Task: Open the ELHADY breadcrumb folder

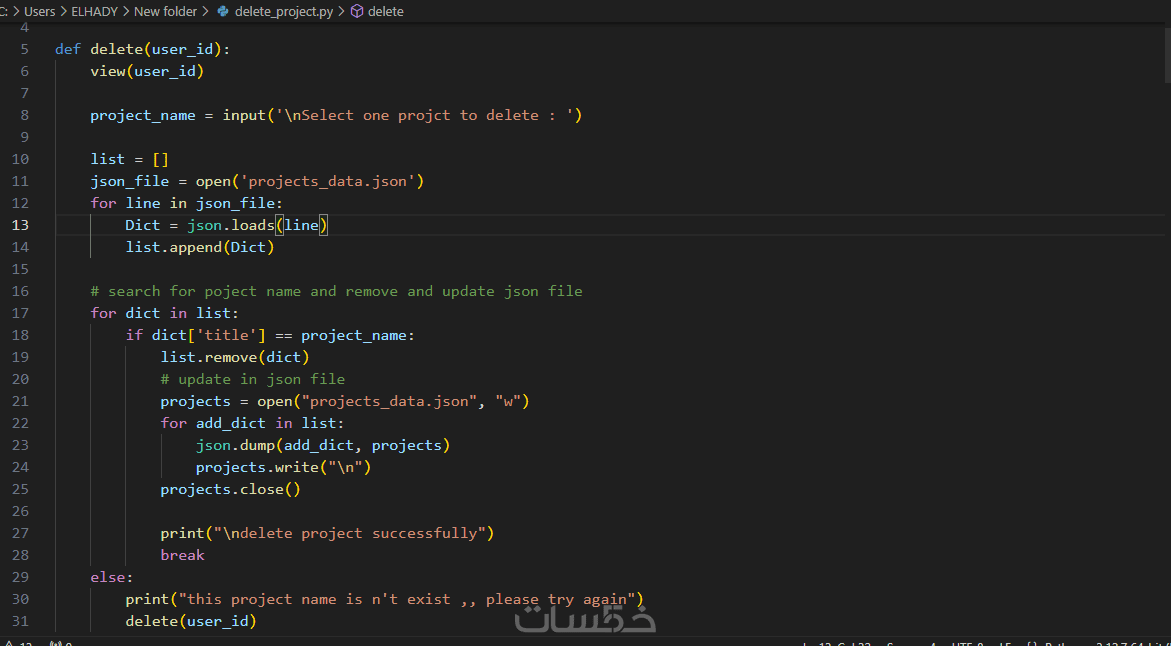Action: pos(93,11)
